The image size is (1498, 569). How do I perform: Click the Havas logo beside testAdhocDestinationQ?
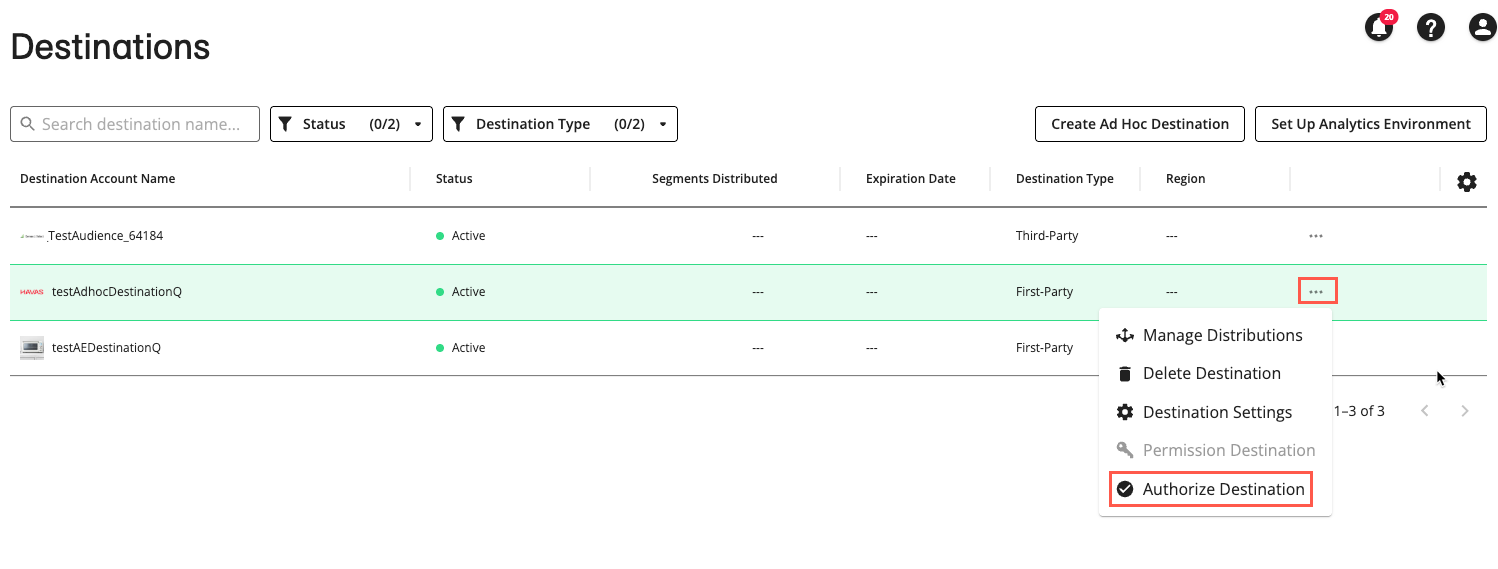(x=32, y=292)
